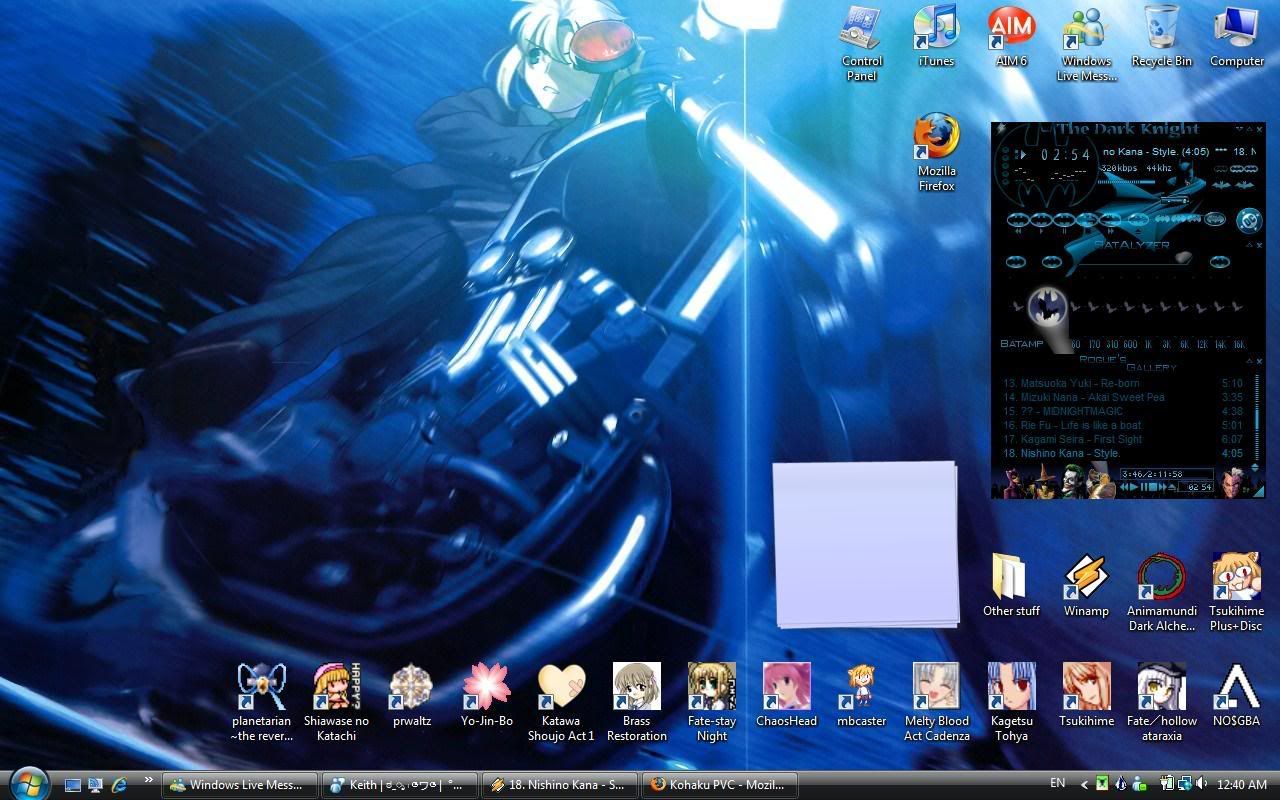The width and height of the screenshot is (1280, 800).
Task: Open the AIM 6 desktop icon
Action: (1011, 30)
